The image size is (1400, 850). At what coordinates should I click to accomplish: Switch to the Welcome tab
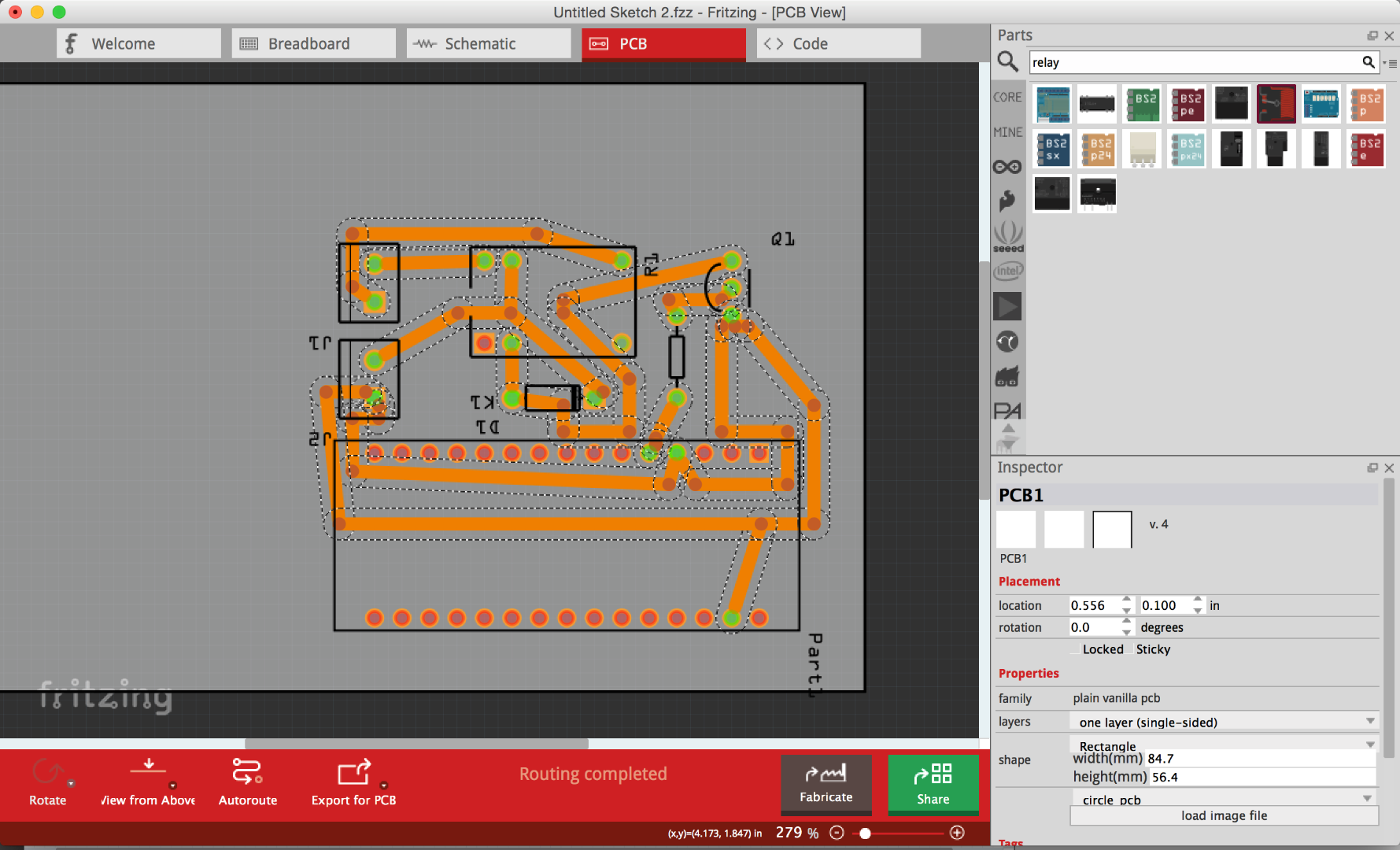point(139,44)
